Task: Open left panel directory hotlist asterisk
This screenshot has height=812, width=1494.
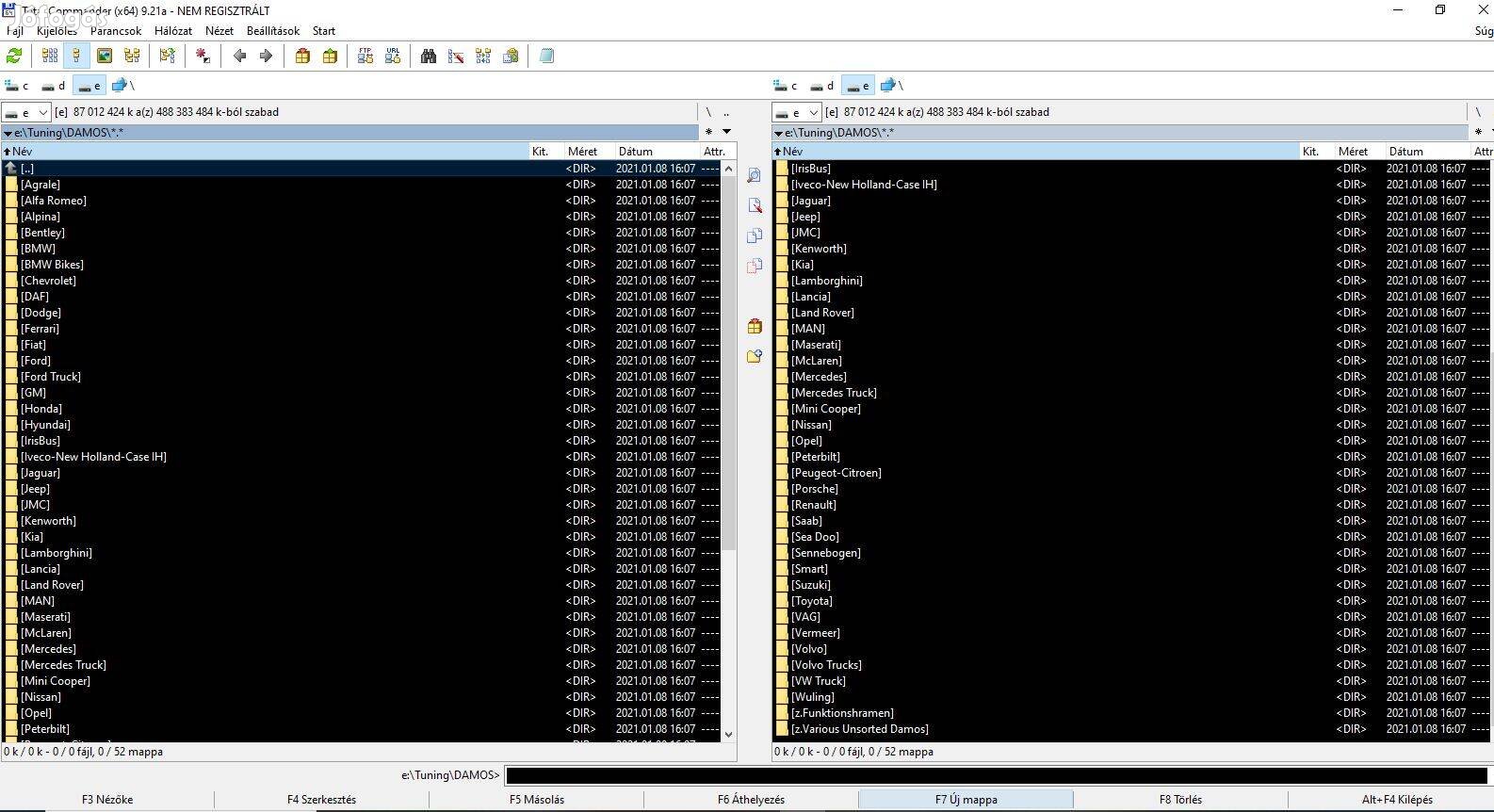Action: [708, 132]
